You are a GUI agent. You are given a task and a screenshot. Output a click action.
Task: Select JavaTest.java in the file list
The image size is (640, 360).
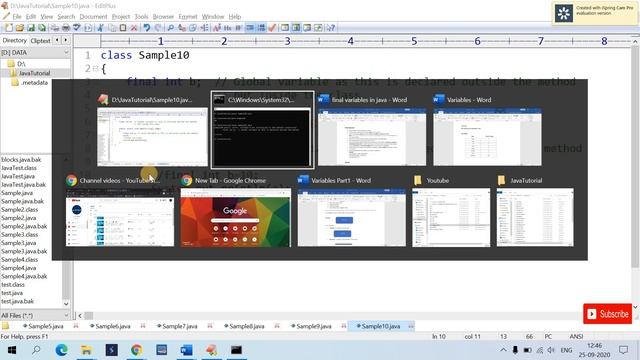(18, 176)
